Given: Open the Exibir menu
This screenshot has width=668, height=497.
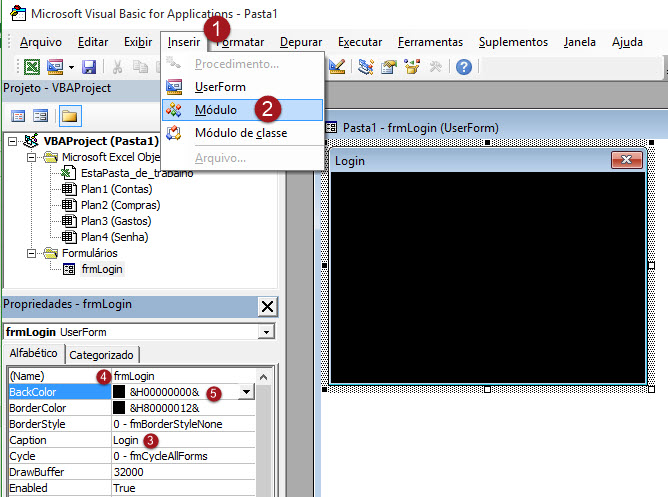Looking at the screenshot, I should 138,42.
